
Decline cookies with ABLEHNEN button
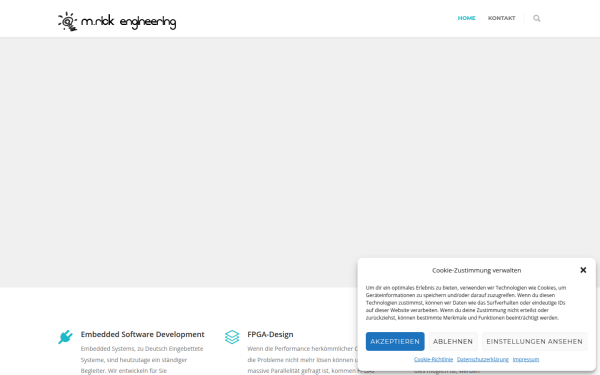[453, 341]
